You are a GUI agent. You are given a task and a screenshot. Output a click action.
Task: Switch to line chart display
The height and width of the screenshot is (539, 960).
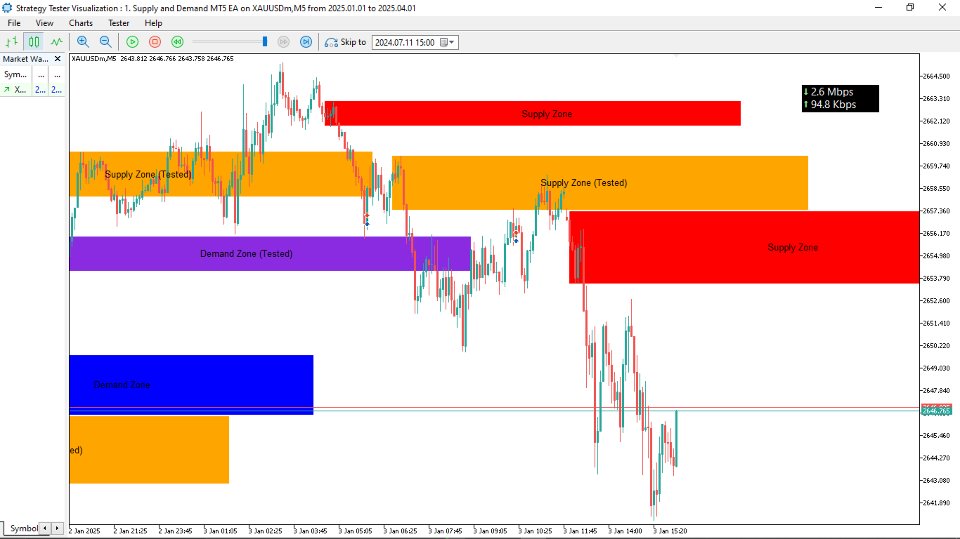tap(56, 42)
